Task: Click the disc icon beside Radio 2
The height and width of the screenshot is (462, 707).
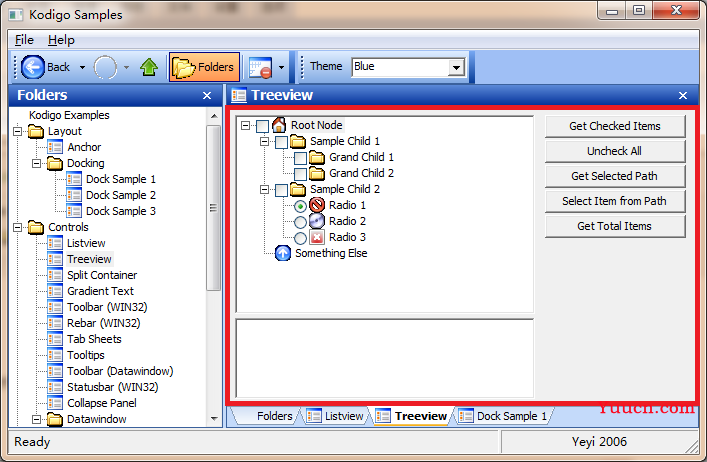Action: coord(317,221)
